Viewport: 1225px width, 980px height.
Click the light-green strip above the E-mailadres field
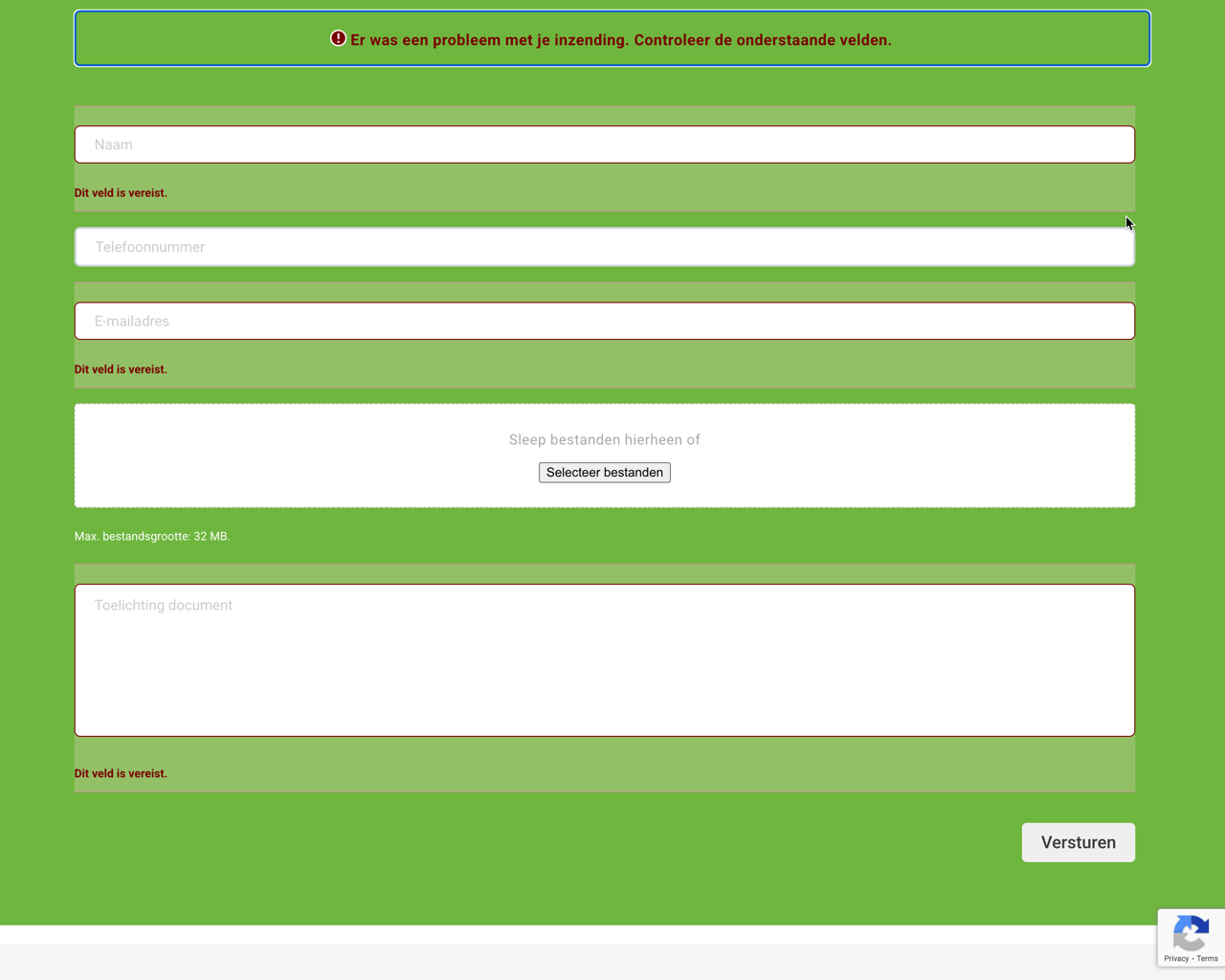click(604, 292)
